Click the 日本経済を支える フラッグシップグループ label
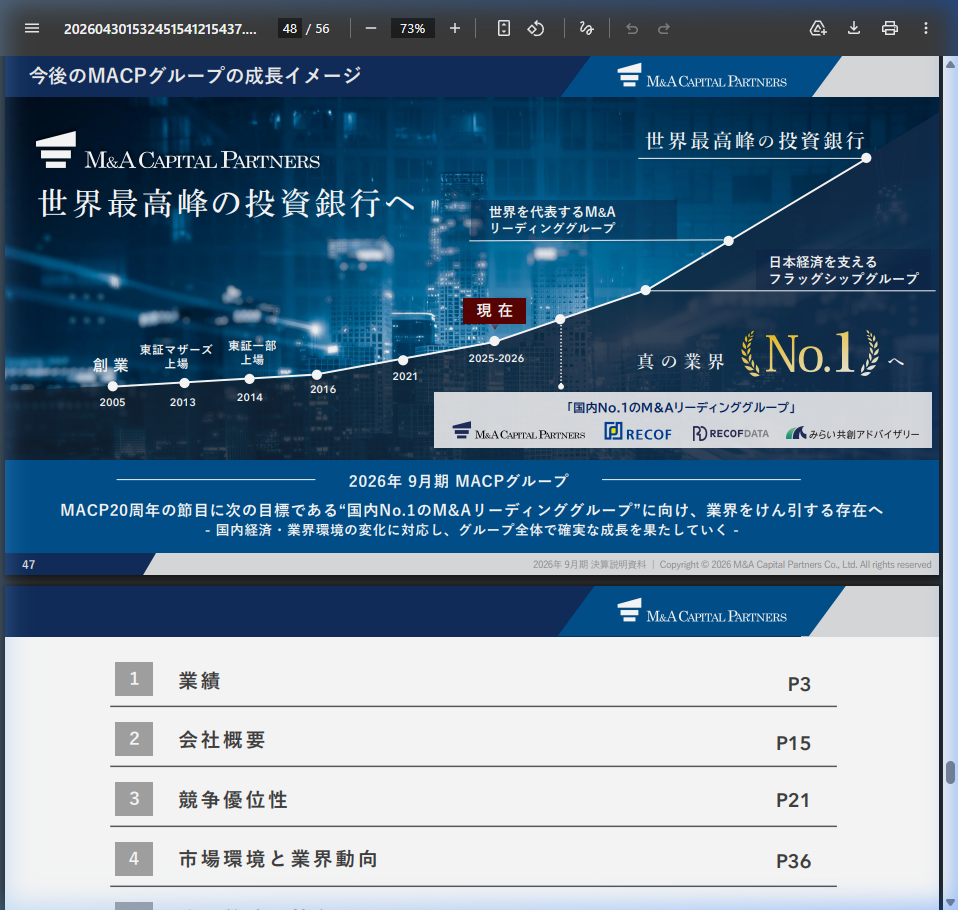 click(844, 270)
